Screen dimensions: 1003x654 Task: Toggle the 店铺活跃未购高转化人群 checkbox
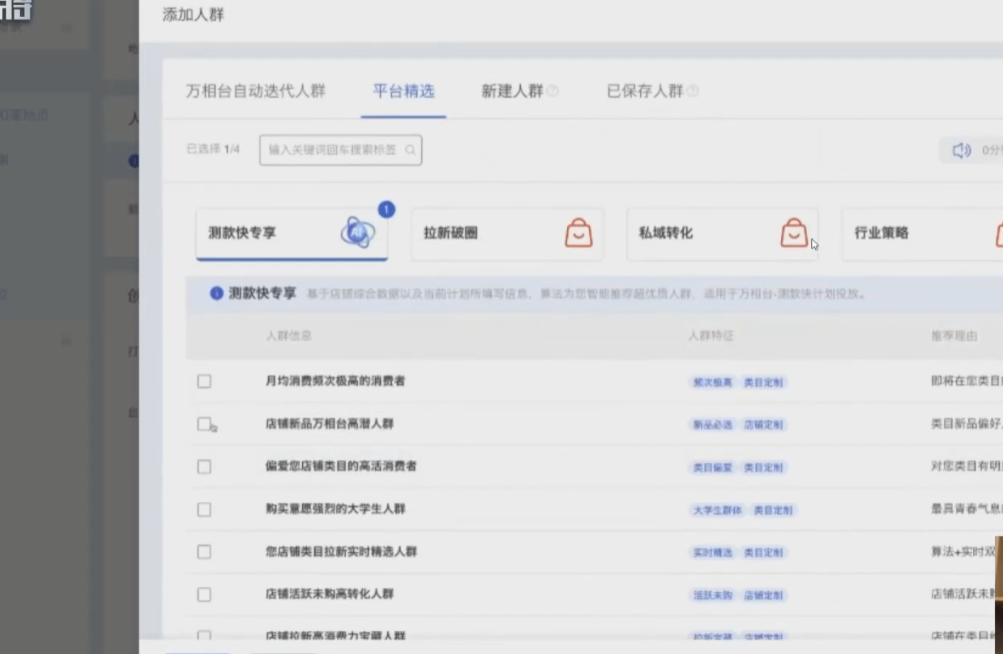click(204, 594)
